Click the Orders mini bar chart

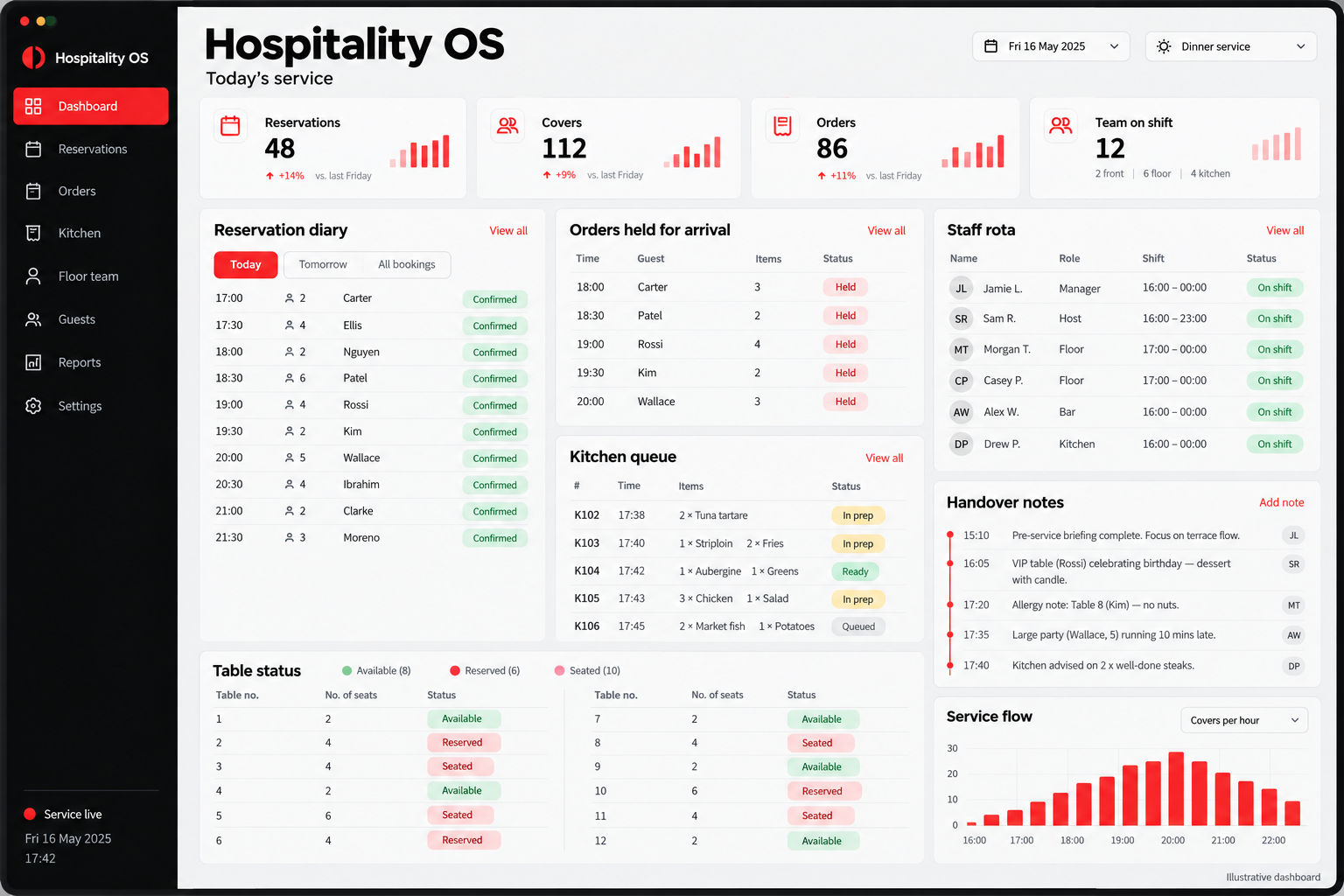point(973,150)
